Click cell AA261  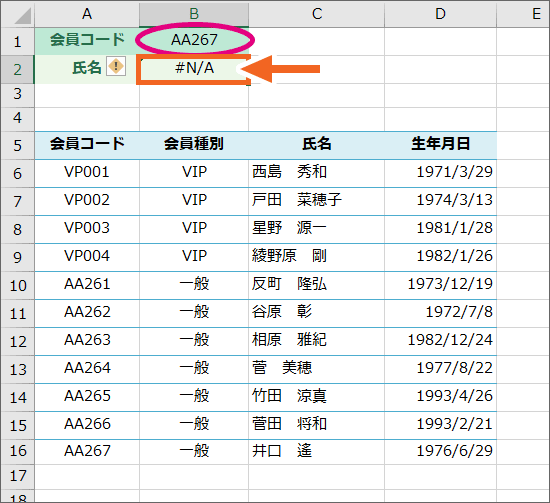(87, 284)
